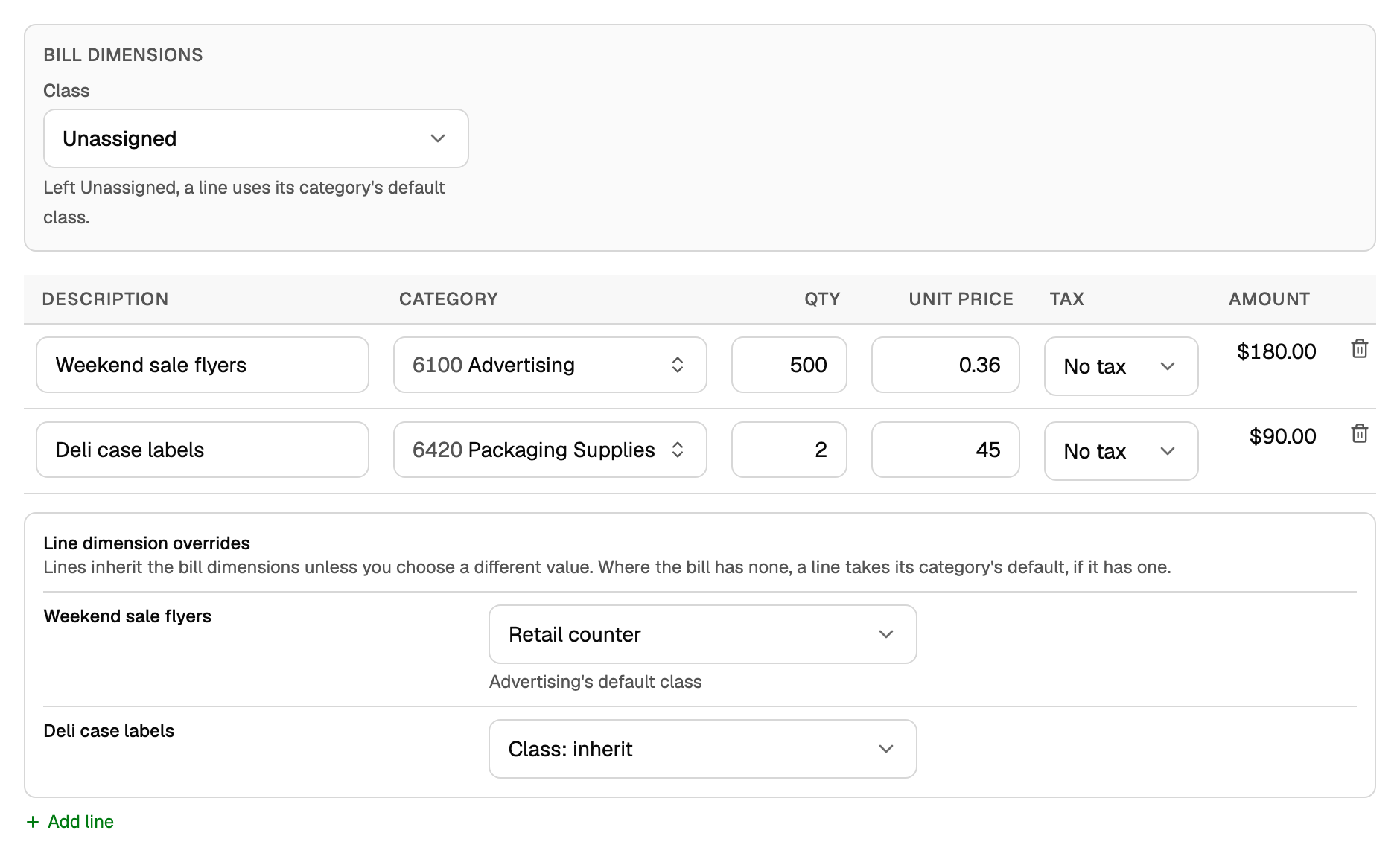The image size is (1400, 865).
Task: Click the CATEGORY column header
Action: click(448, 299)
